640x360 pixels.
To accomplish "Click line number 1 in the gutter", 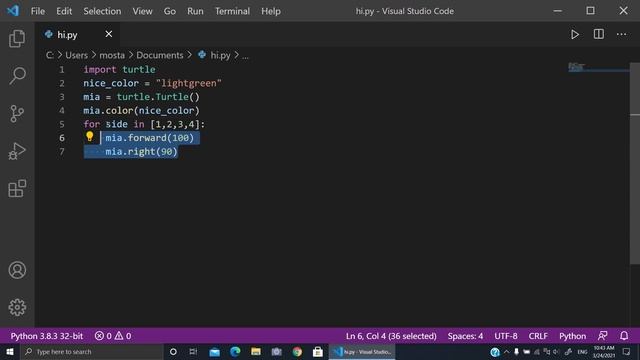I will (x=62, y=69).
